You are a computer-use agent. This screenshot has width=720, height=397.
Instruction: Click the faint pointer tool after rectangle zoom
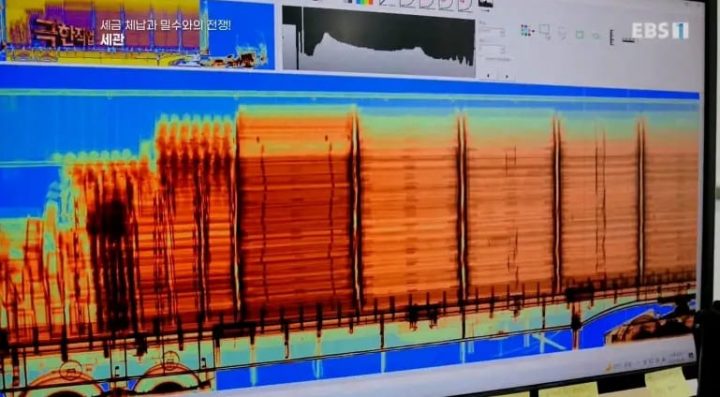click(562, 33)
